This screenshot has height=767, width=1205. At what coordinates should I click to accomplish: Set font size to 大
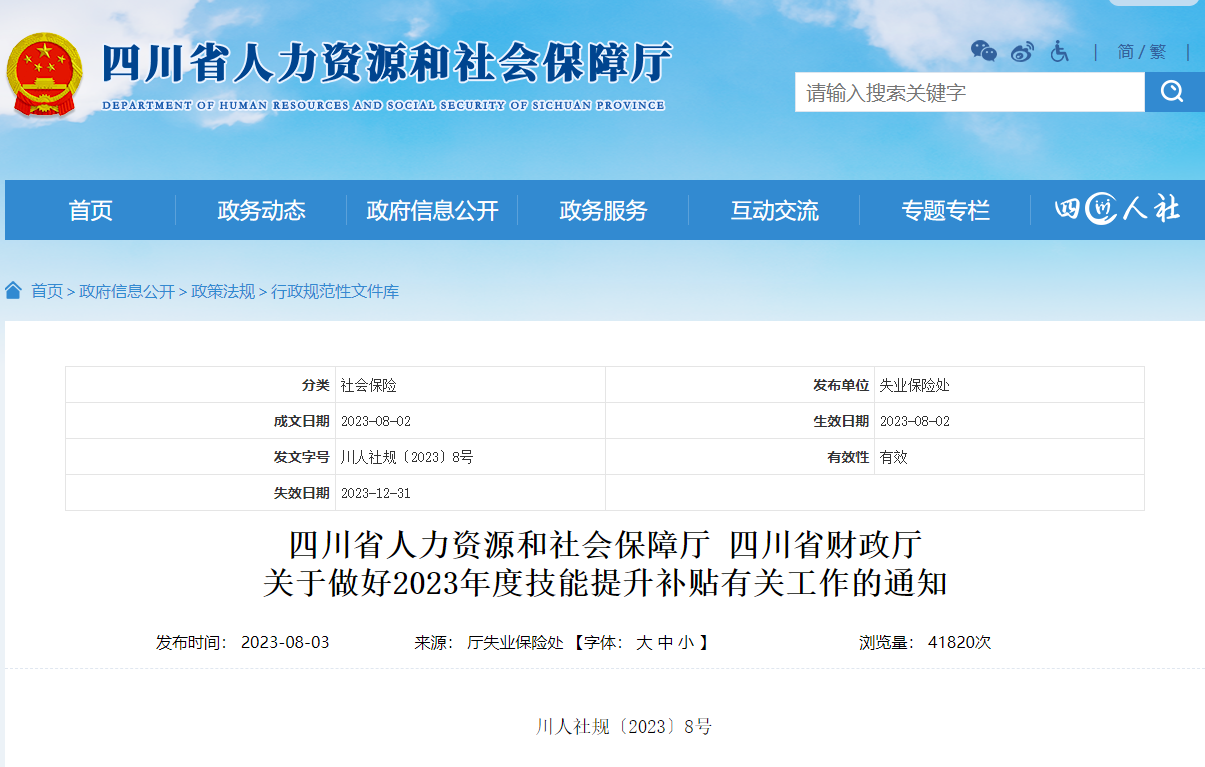644,643
